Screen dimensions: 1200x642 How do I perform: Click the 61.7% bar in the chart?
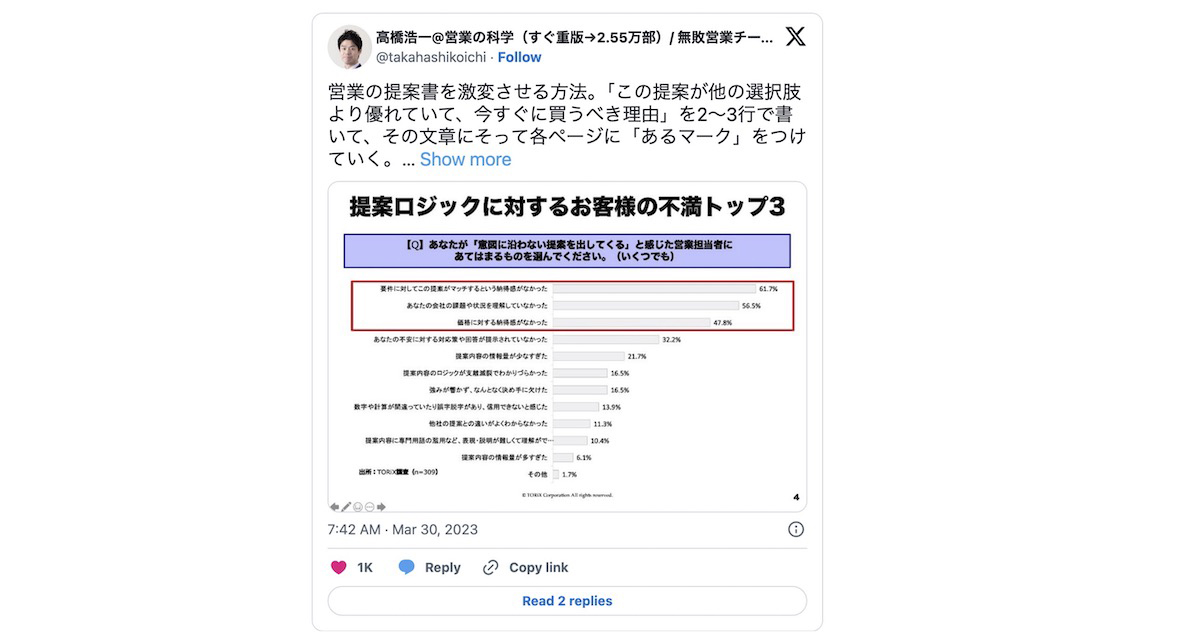[654, 288]
